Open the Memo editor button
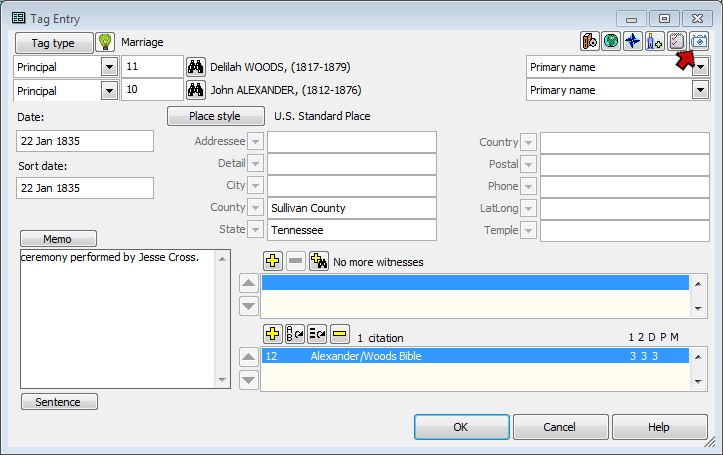Viewport: 723px width, 455px height. click(x=58, y=239)
